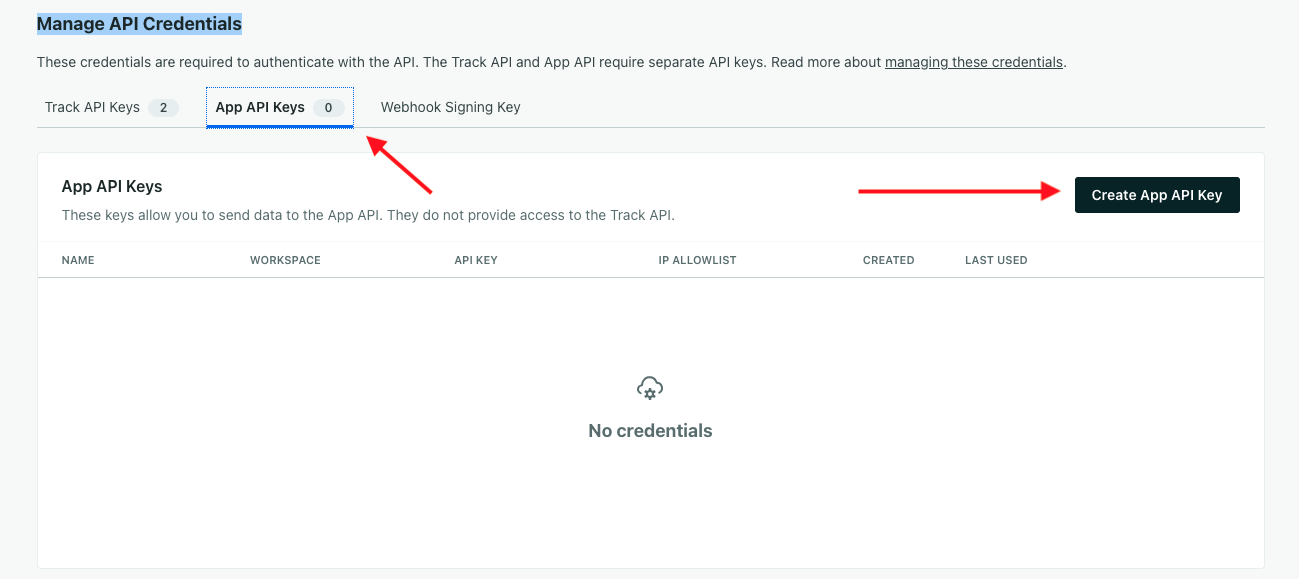Click the '2' count badge on Track API Keys
This screenshot has width=1299, height=579.
click(164, 107)
